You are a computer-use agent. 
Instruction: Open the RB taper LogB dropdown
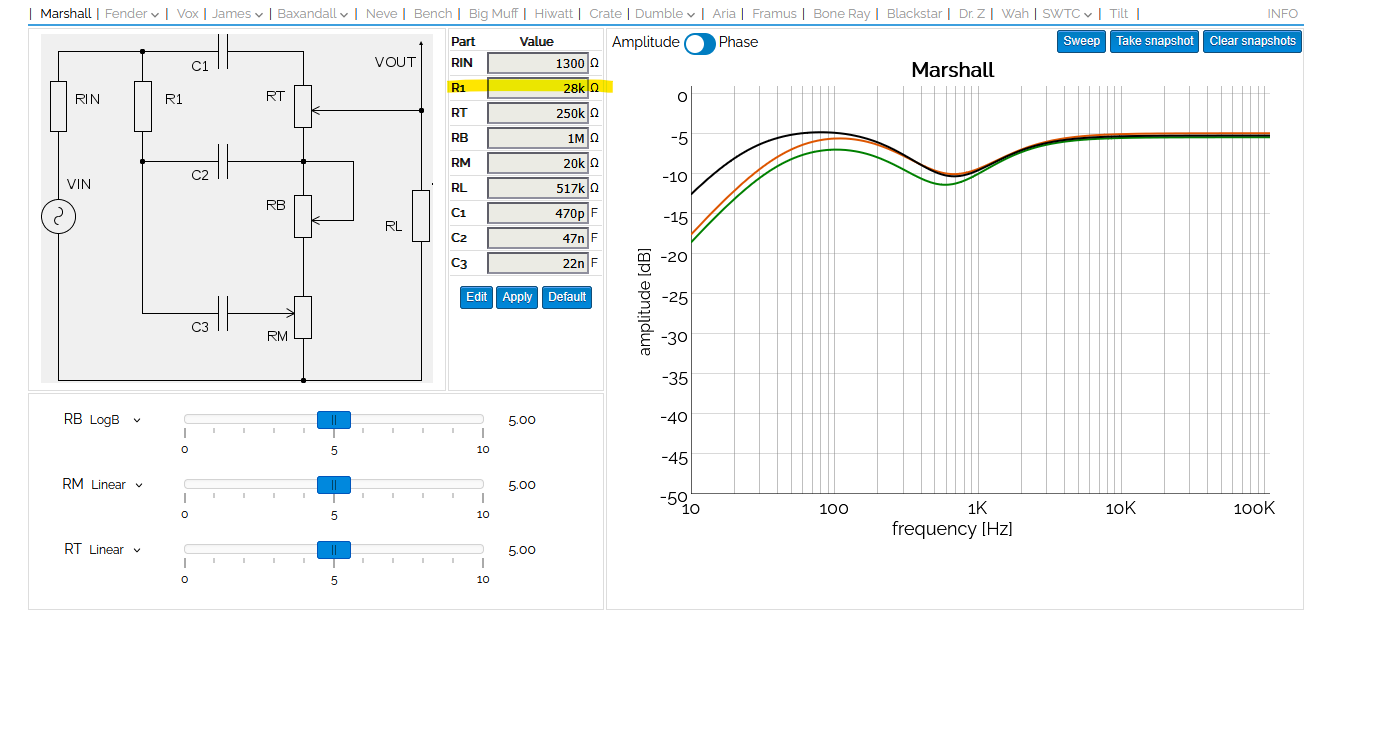[114, 420]
